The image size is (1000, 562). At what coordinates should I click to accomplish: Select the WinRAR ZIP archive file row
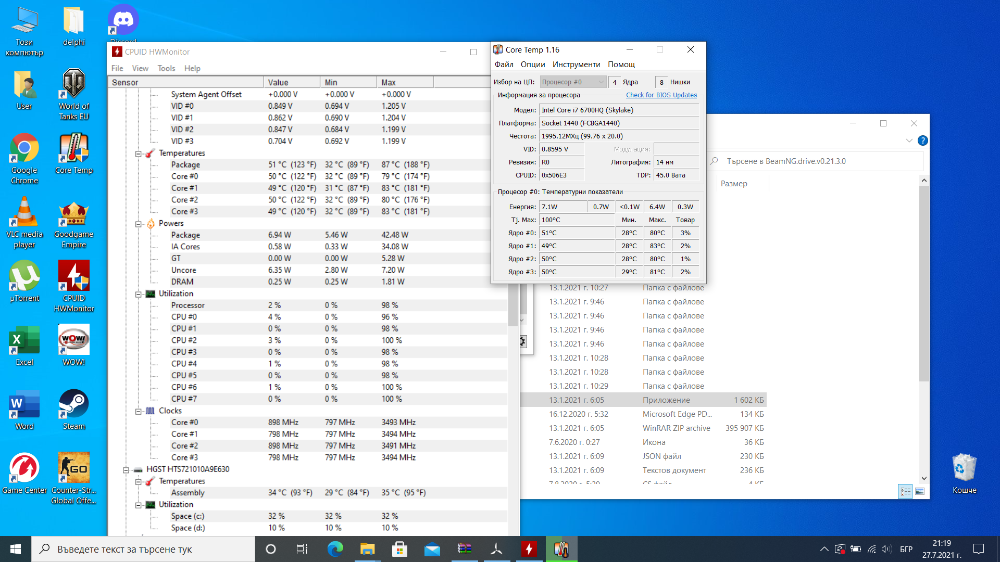click(644, 428)
